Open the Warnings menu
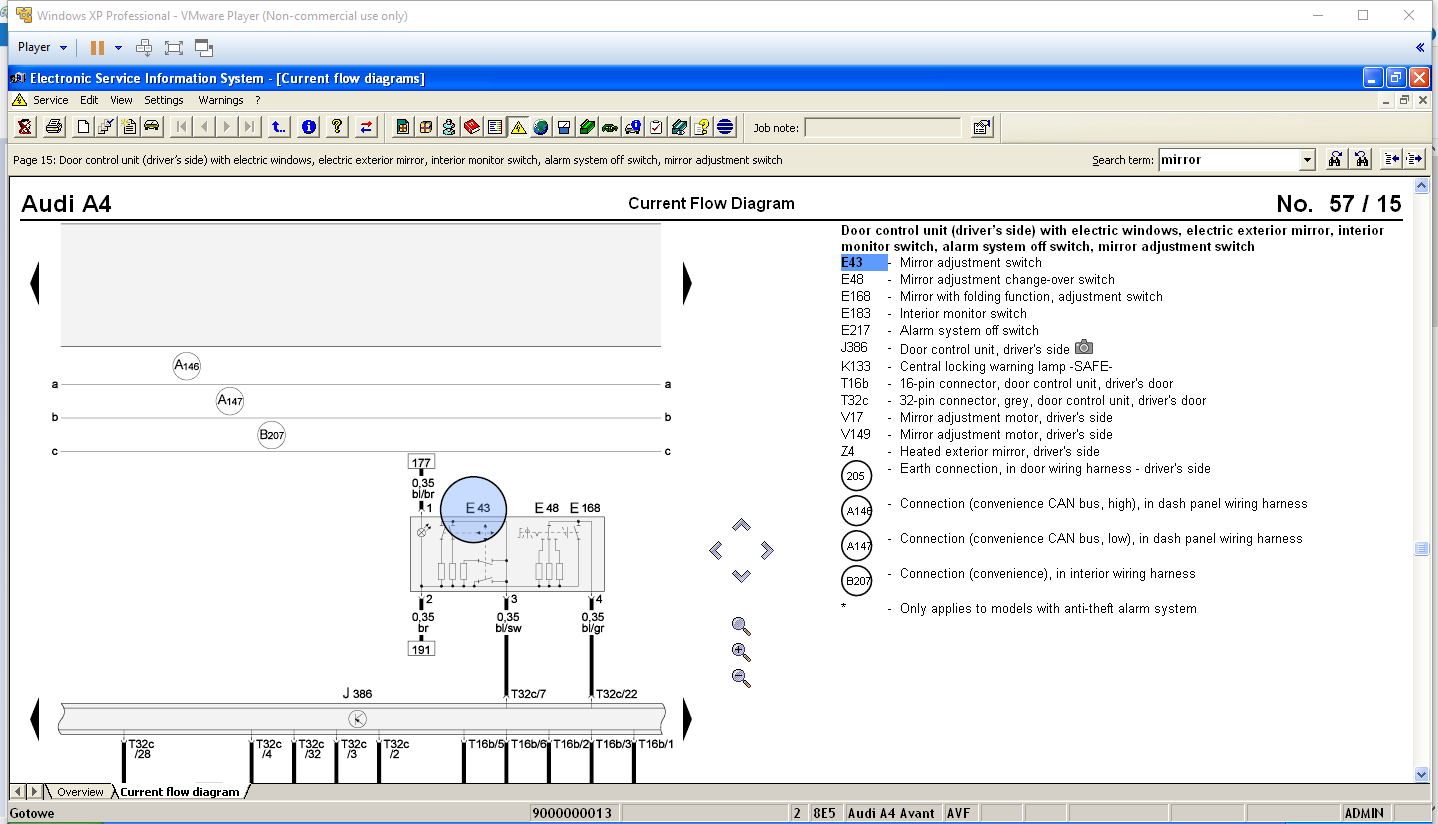Viewport: 1438px width, 824px height. 220,100
